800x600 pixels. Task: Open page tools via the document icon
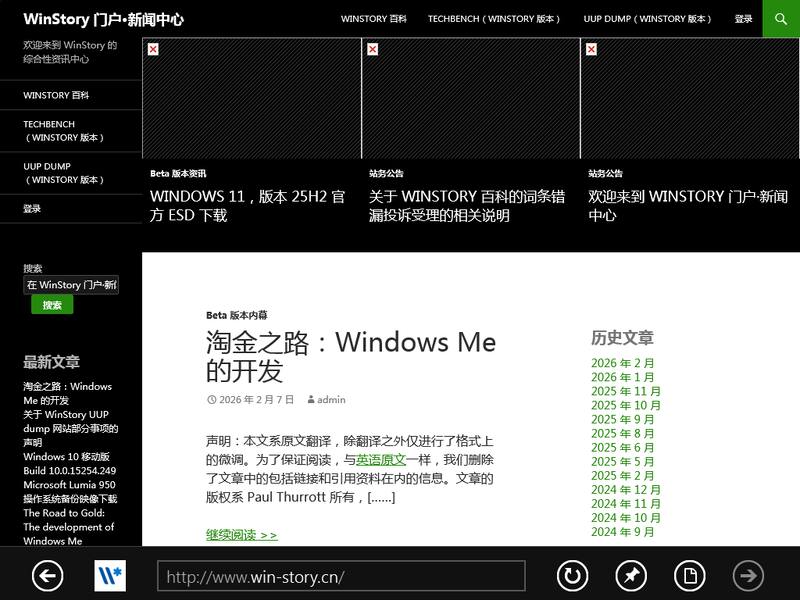point(689,576)
